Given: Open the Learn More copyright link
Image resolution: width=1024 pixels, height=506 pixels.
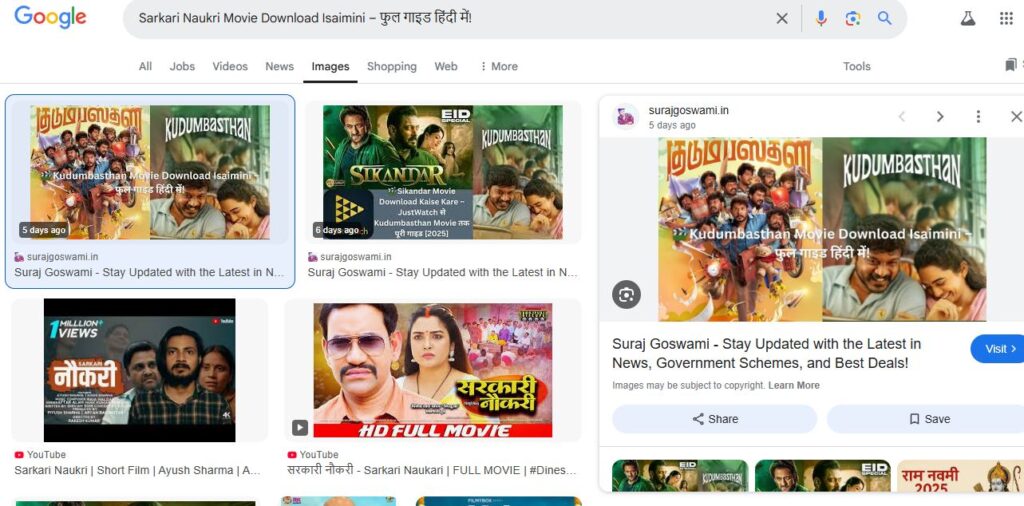Looking at the screenshot, I should click(793, 385).
